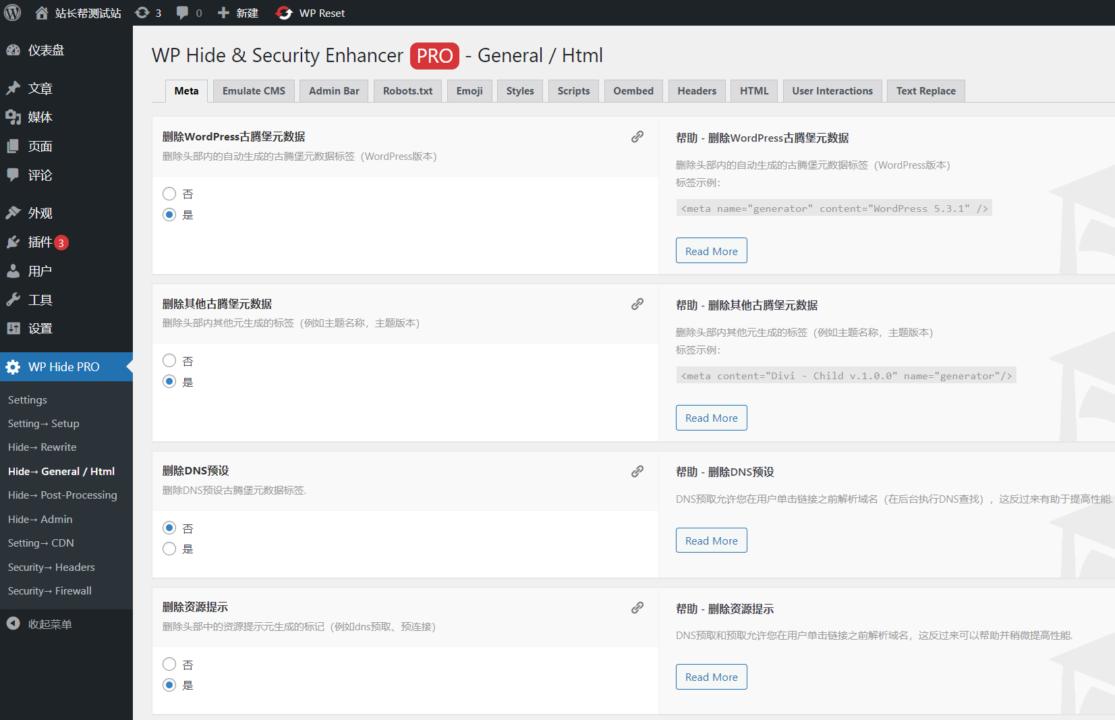The height and width of the screenshot is (720, 1115).
Task: Switch to the Emulate CMS tab
Action: pos(253,91)
